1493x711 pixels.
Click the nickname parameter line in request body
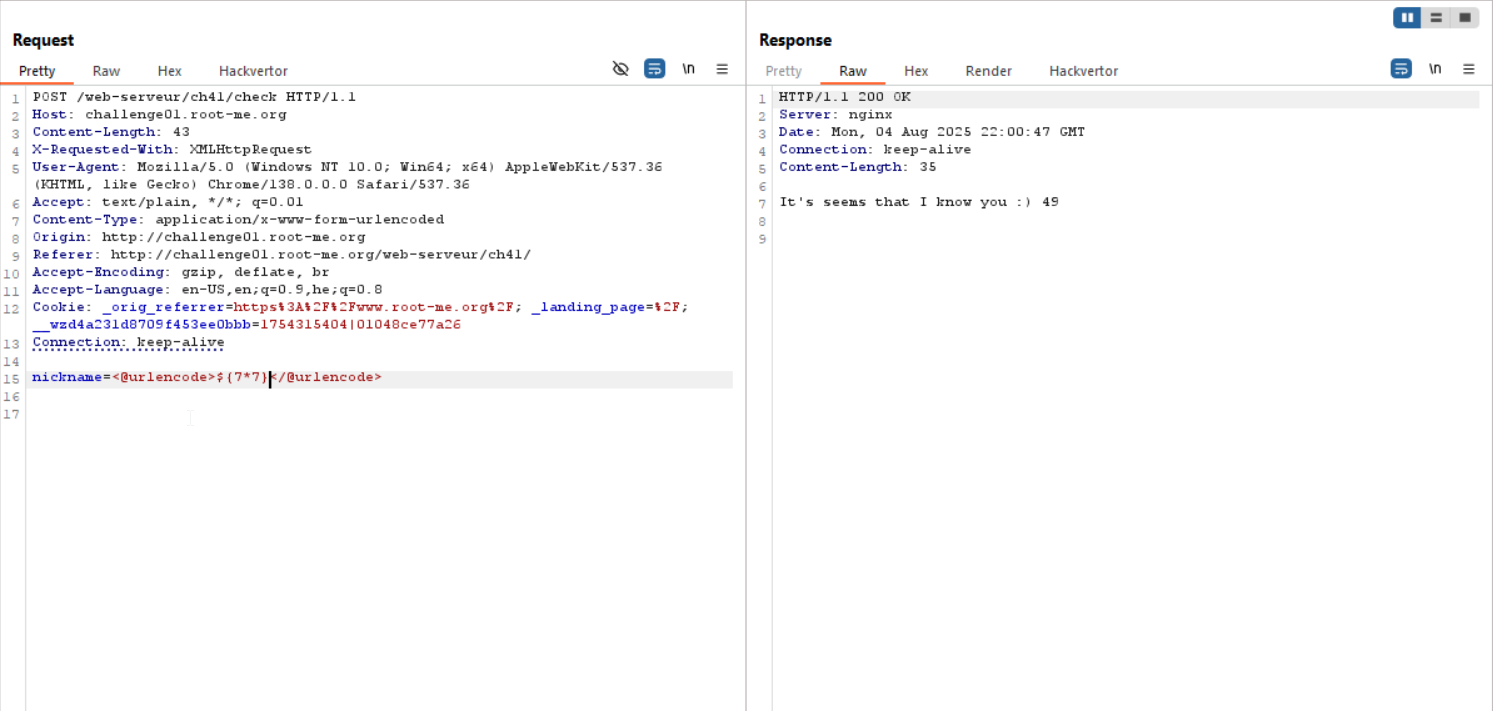click(206, 378)
